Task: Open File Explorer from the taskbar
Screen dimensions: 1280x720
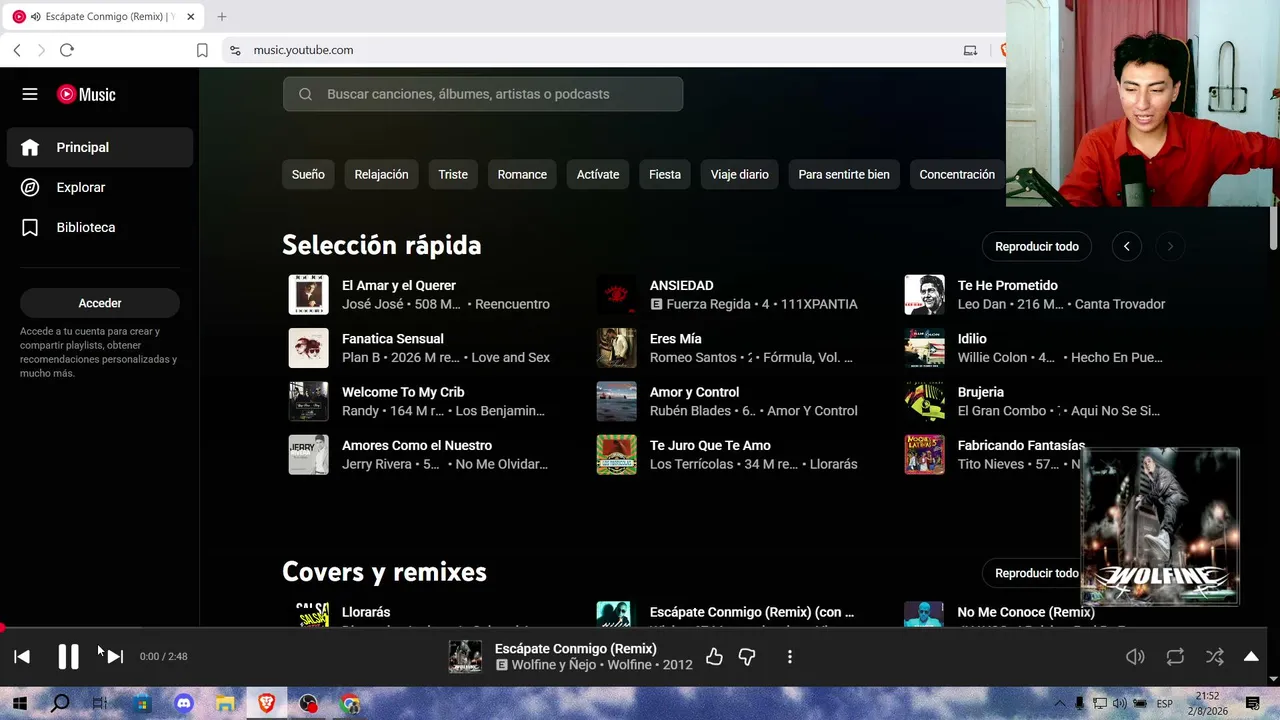Action: click(x=225, y=704)
